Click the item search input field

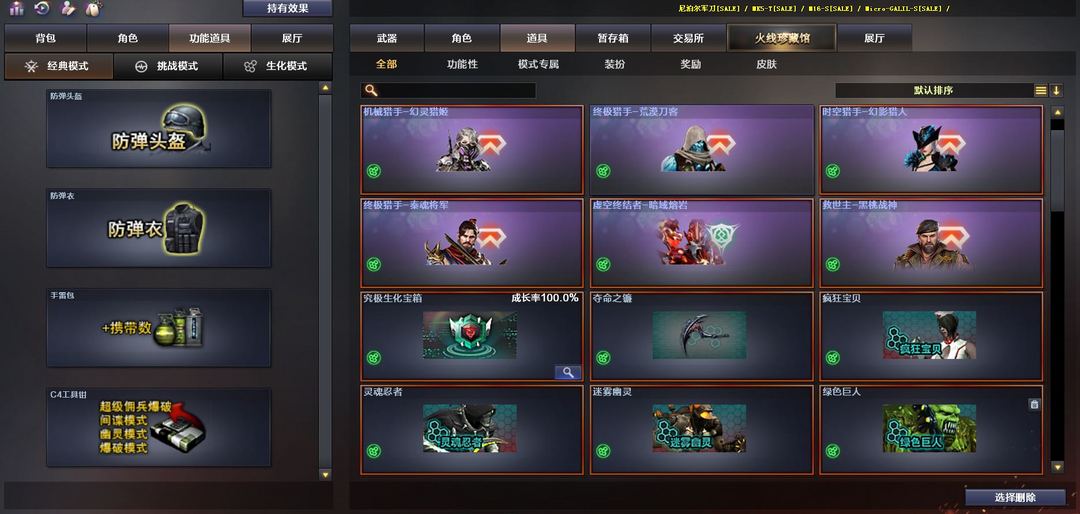(448, 90)
